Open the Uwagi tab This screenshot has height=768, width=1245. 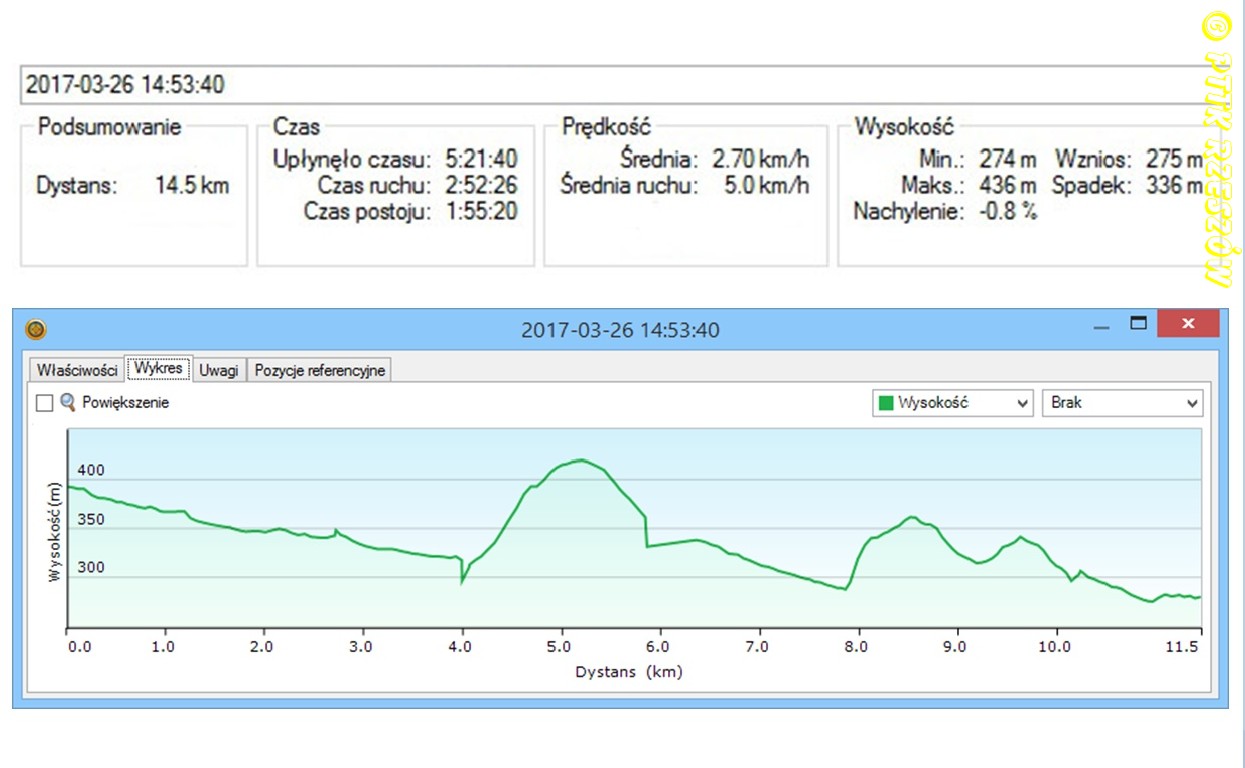click(218, 370)
